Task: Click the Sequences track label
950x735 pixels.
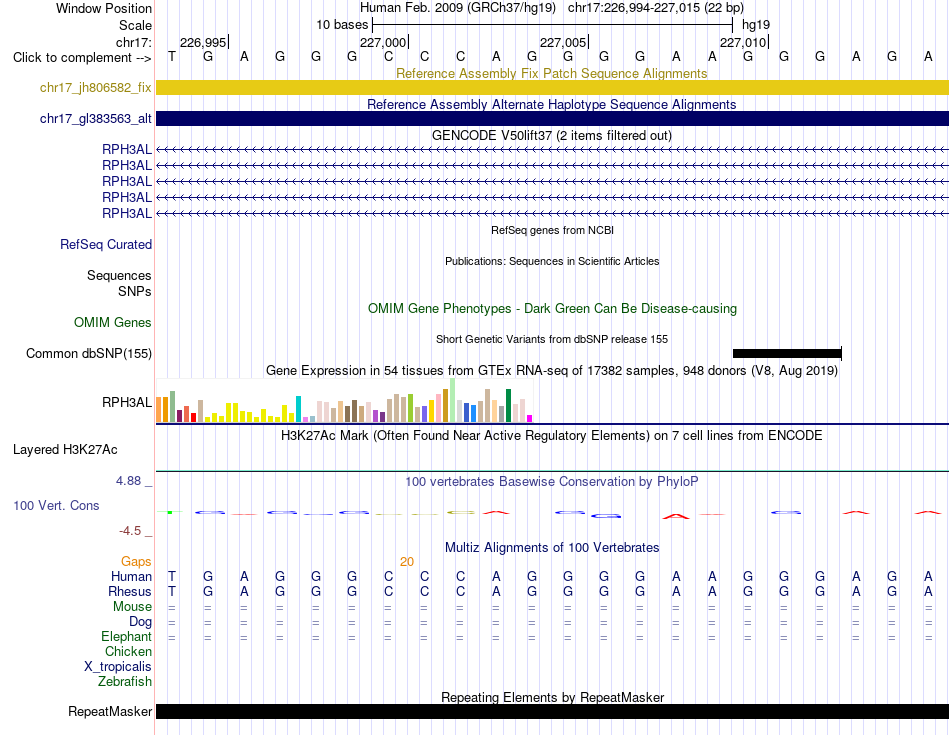Action: coord(119,275)
